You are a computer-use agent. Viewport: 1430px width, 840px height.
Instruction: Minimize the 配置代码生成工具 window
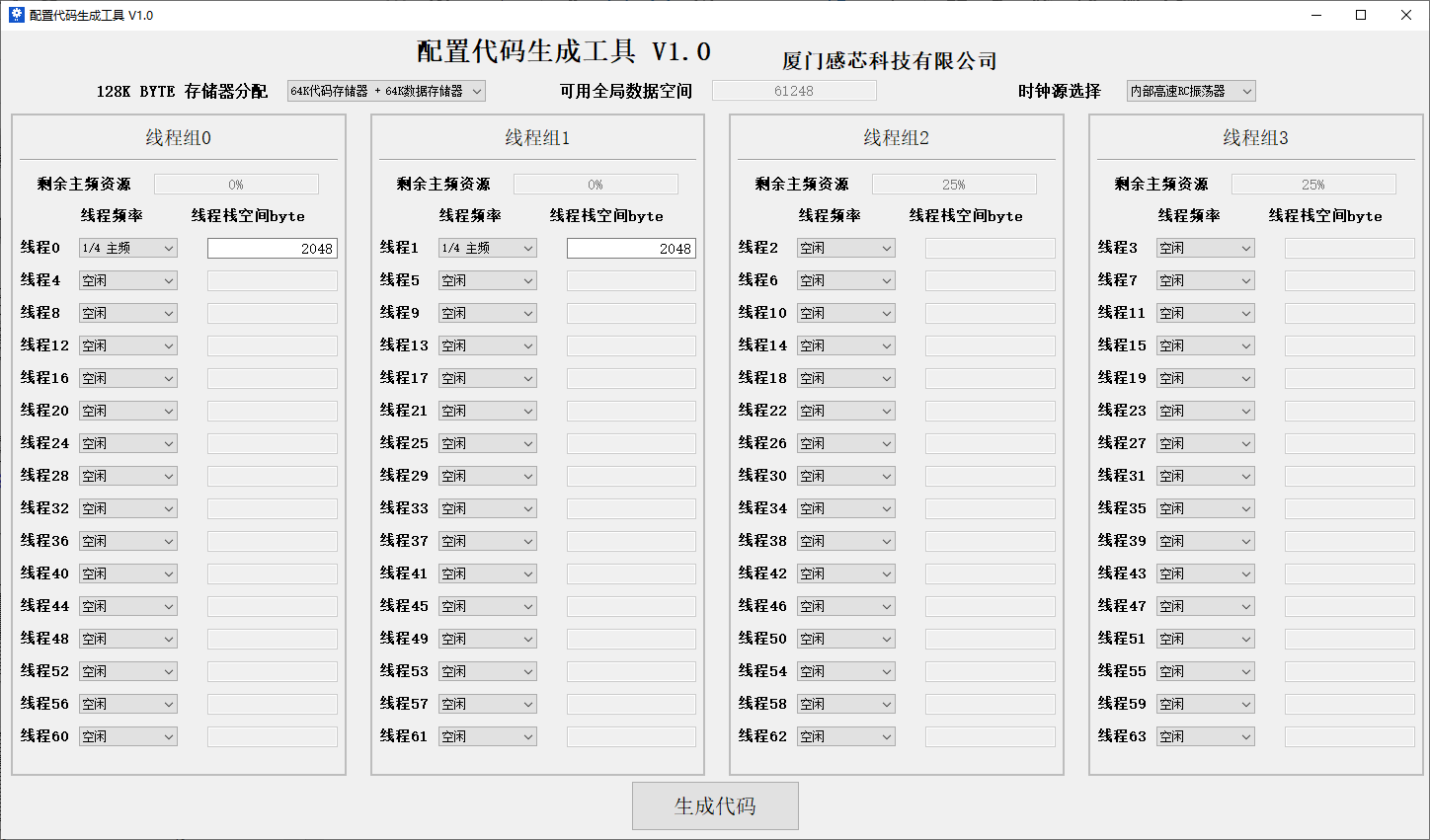point(1316,15)
